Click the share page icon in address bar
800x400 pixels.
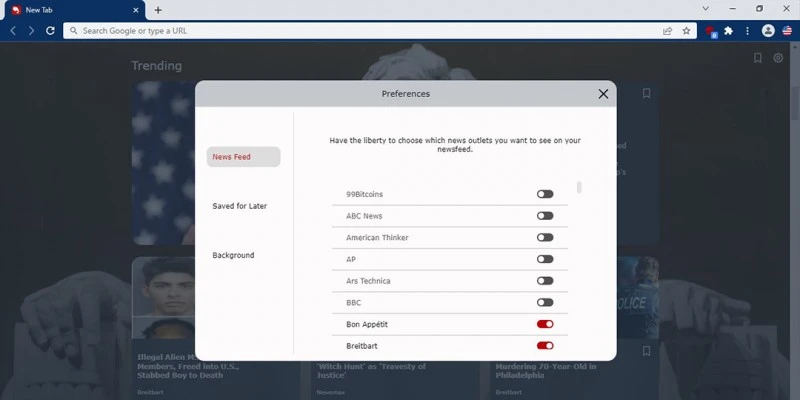pyautogui.click(x=667, y=31)
